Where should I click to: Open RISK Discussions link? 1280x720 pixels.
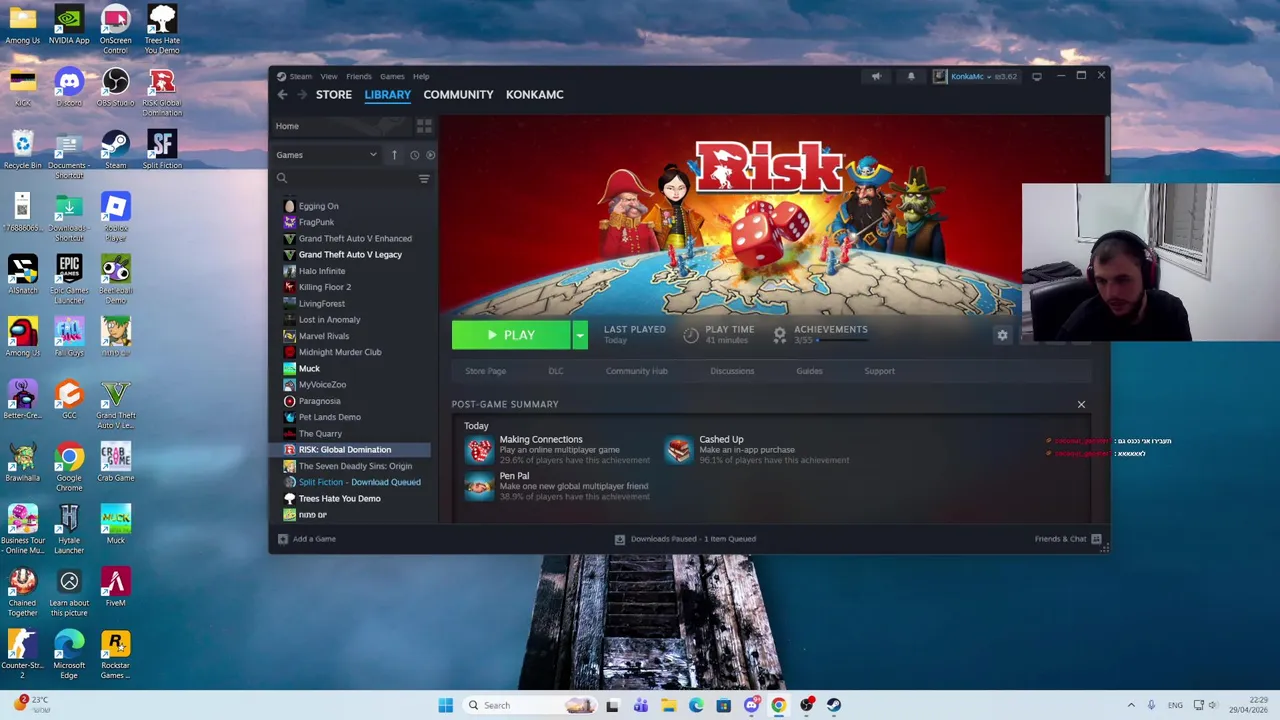click(x=732, y=371)
